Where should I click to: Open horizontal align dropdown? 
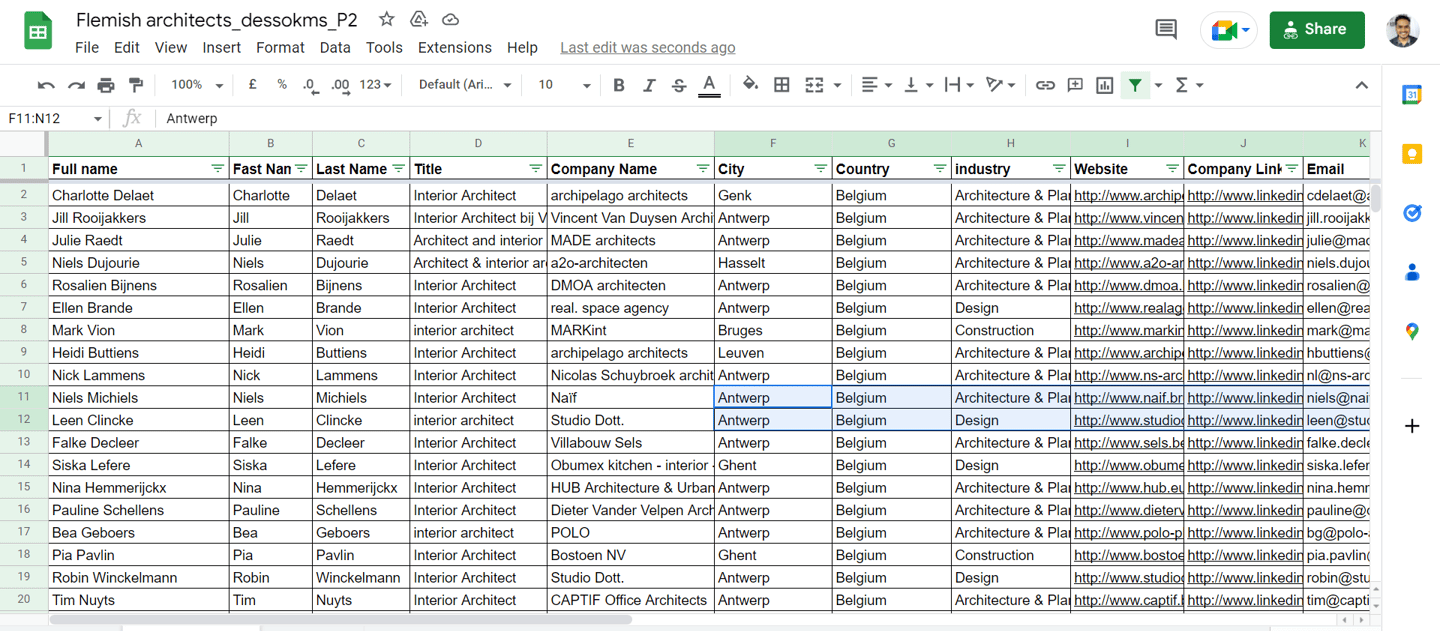pos(877,85)
